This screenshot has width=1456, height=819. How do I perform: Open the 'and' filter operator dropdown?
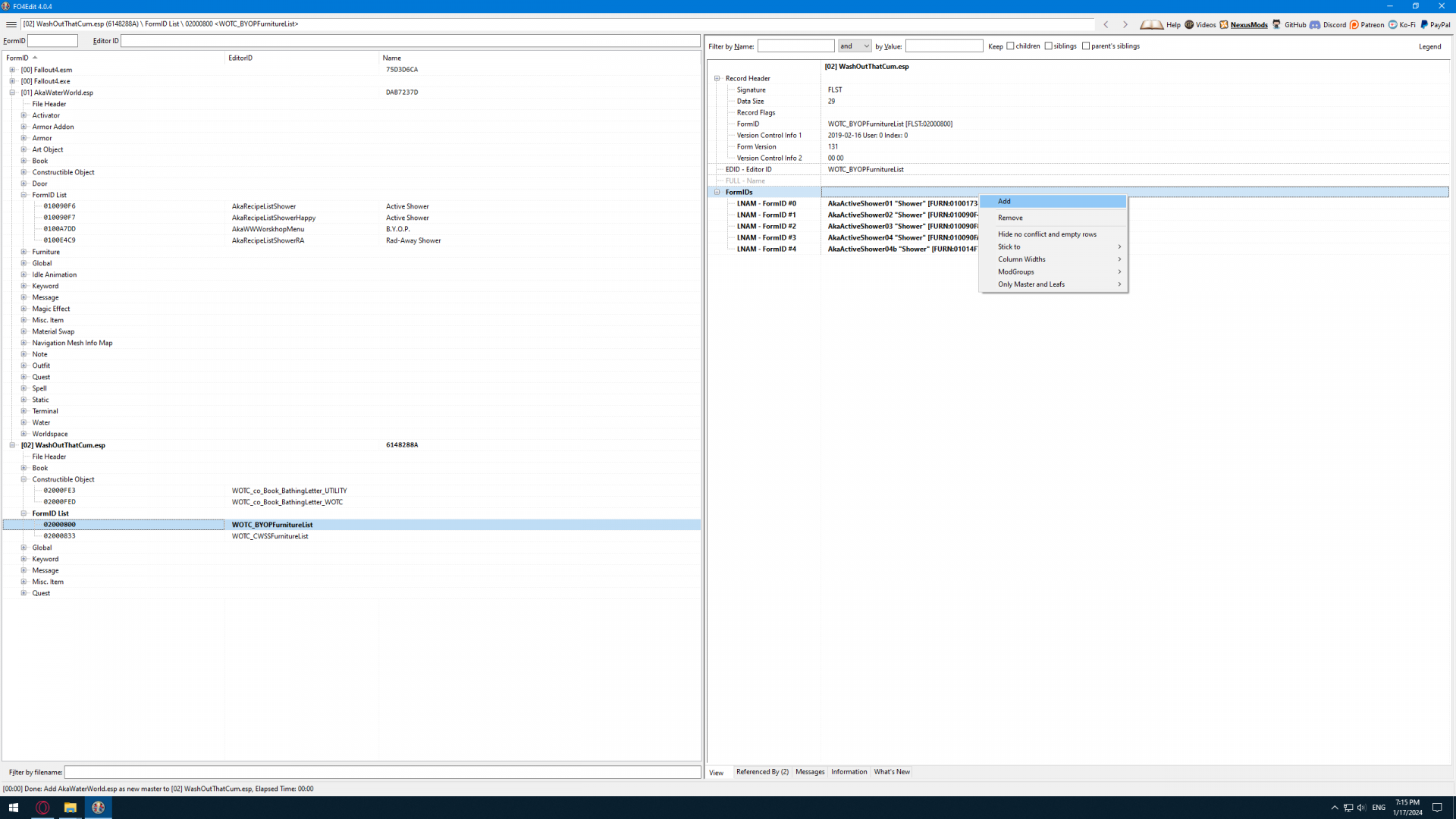(x=855, y=46)
